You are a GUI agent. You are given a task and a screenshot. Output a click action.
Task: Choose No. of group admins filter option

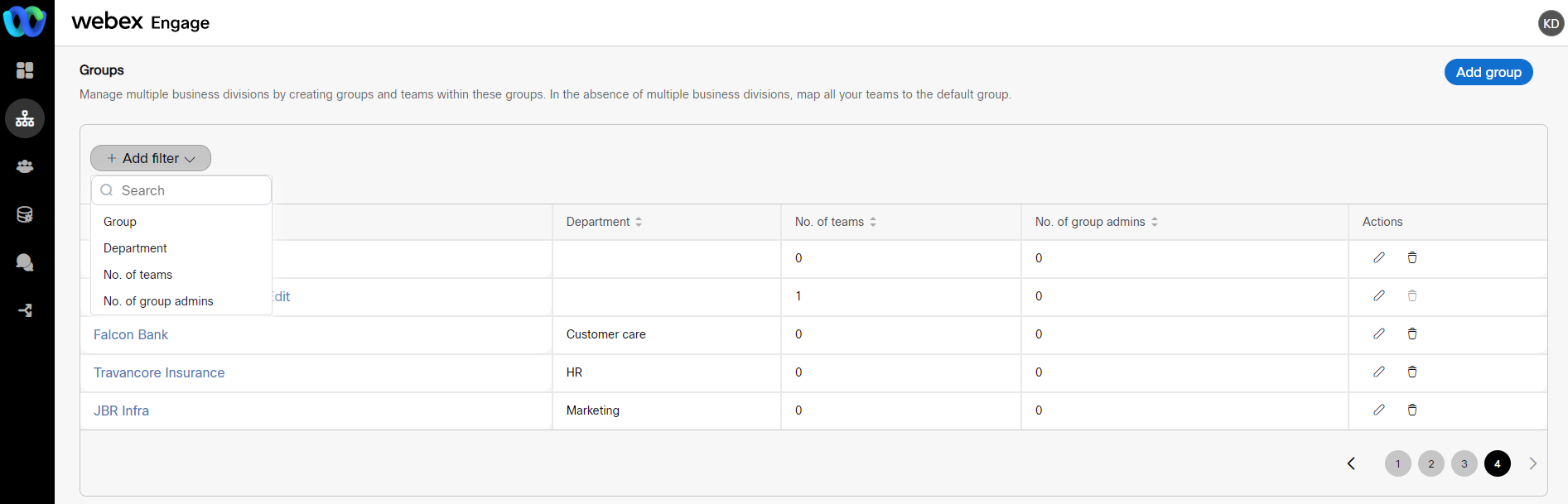coord(158,301)
